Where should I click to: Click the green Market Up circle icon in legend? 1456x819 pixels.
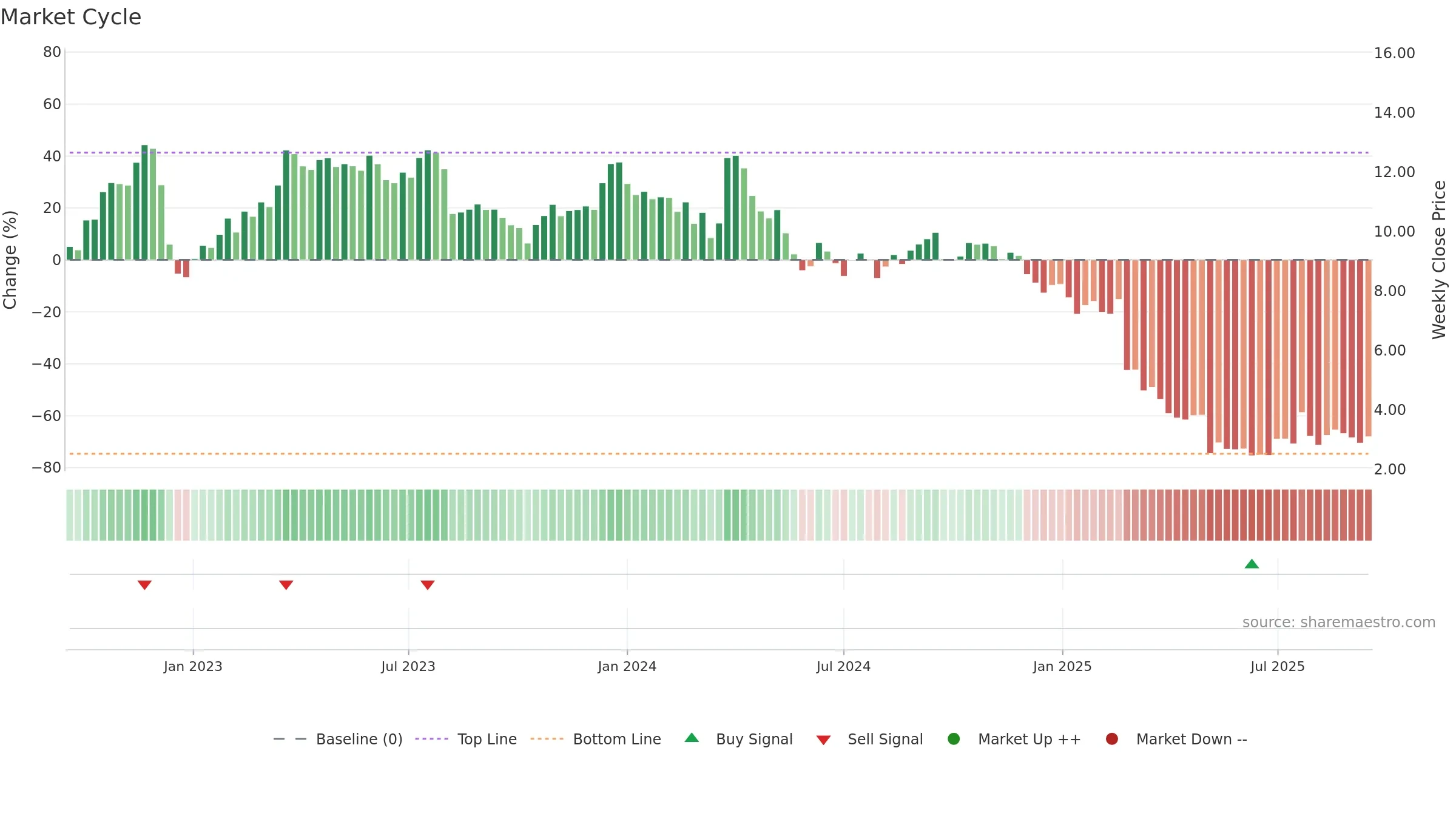(x=954, y=739)
